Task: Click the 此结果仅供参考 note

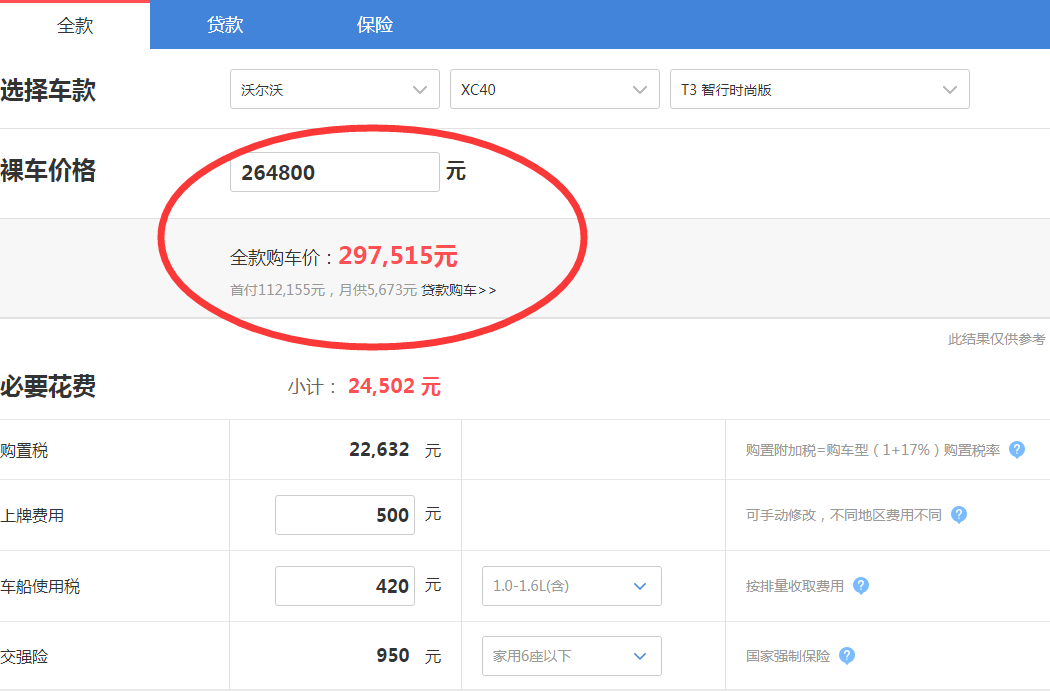Action: (996, 339)
